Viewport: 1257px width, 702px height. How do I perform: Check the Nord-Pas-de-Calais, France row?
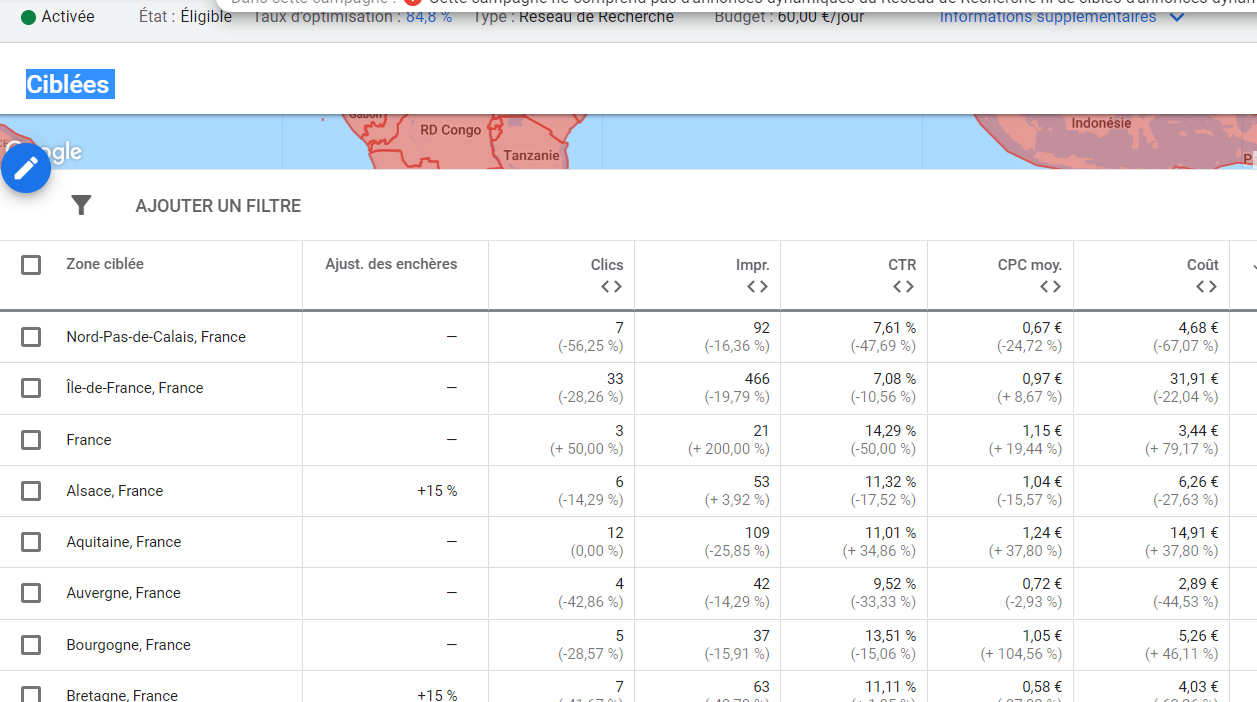[x=30, y=337]
